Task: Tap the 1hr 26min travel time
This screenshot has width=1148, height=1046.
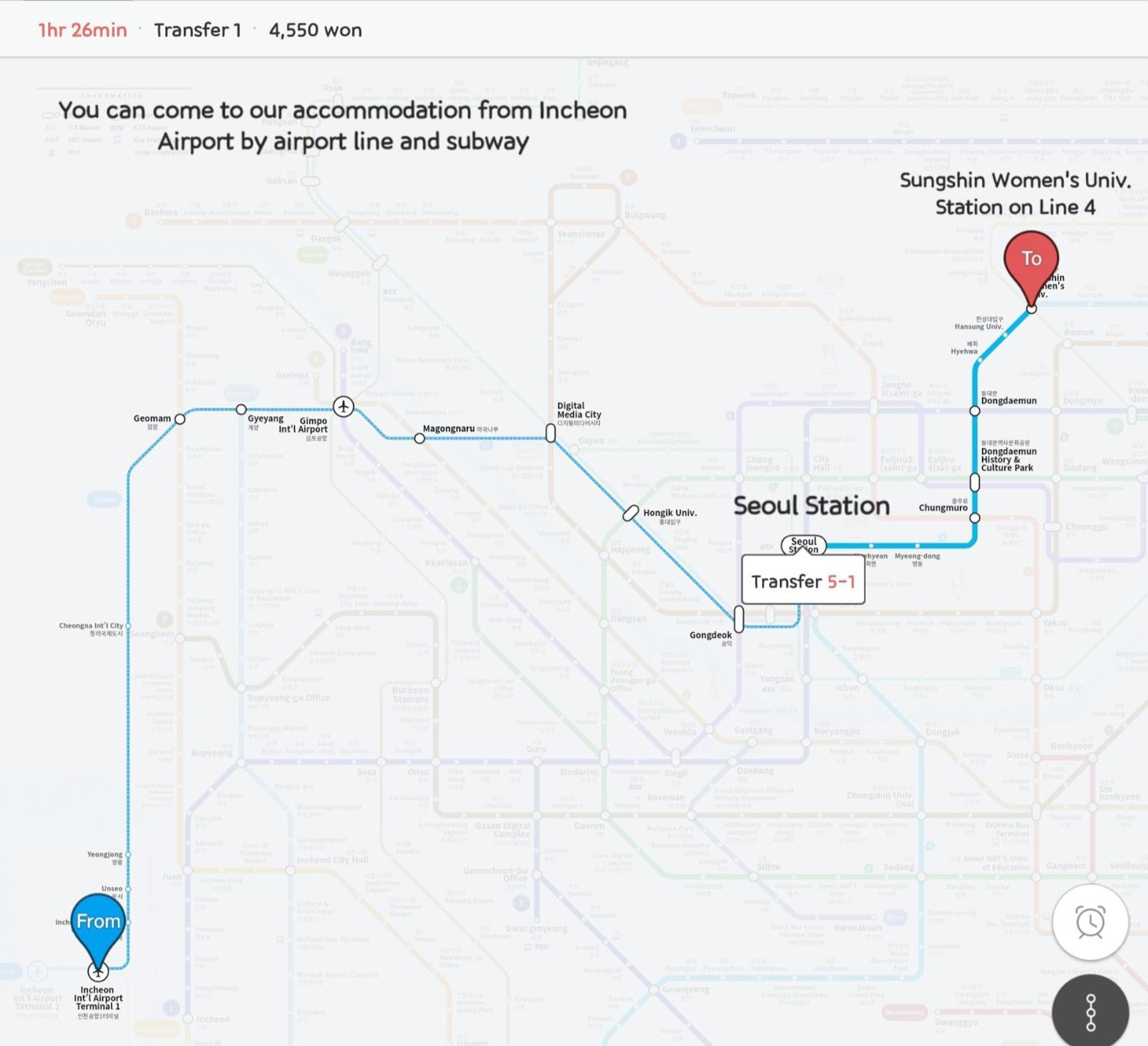Action: 82,30
